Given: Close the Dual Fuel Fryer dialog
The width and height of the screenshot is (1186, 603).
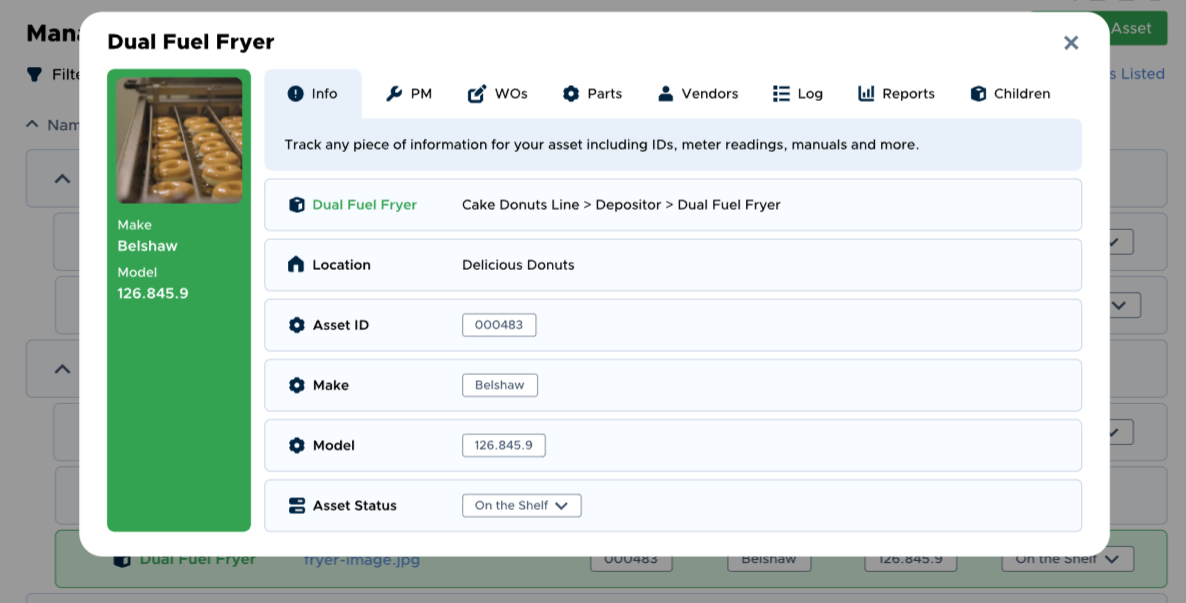Looking at the screenshot, I should click(1071, 43).
